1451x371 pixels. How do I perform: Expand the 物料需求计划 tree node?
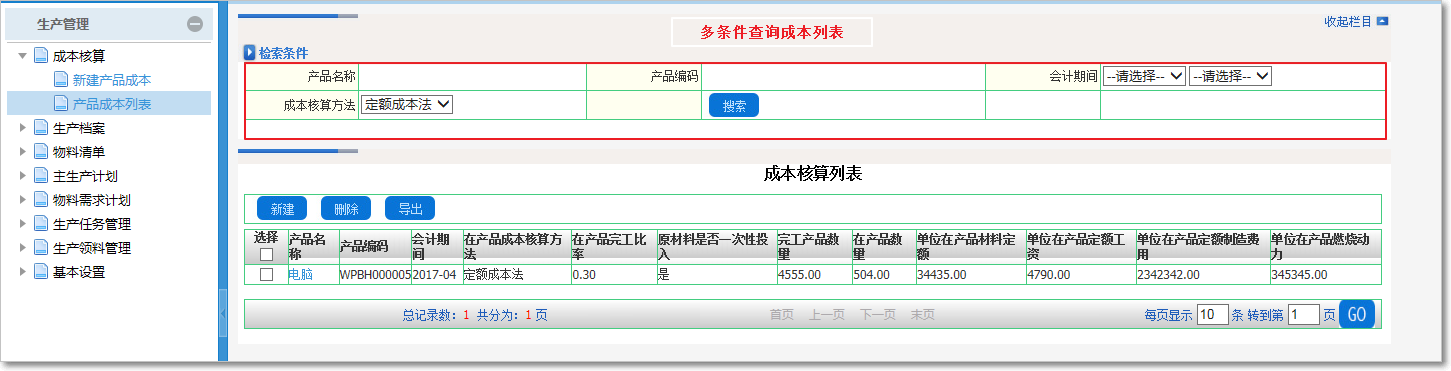coord(23,200)
